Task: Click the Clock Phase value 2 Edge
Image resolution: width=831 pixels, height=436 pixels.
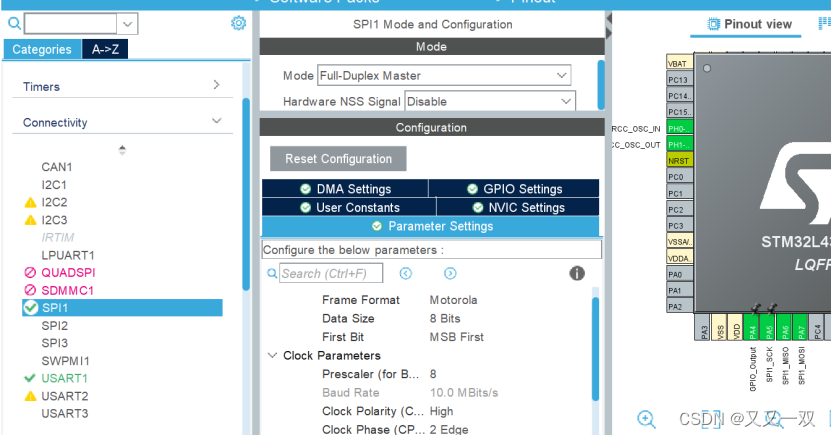Action: (x=449, y=429)
